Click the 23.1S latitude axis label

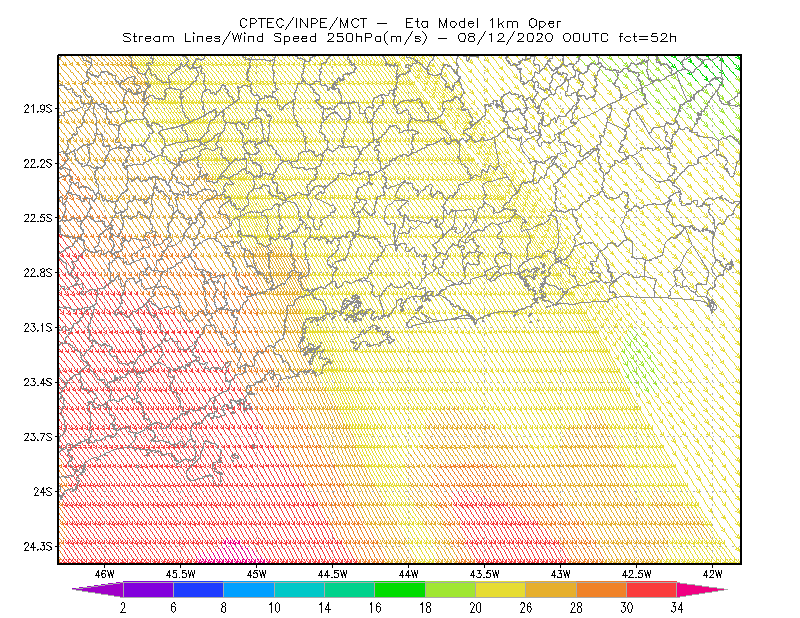38,328
